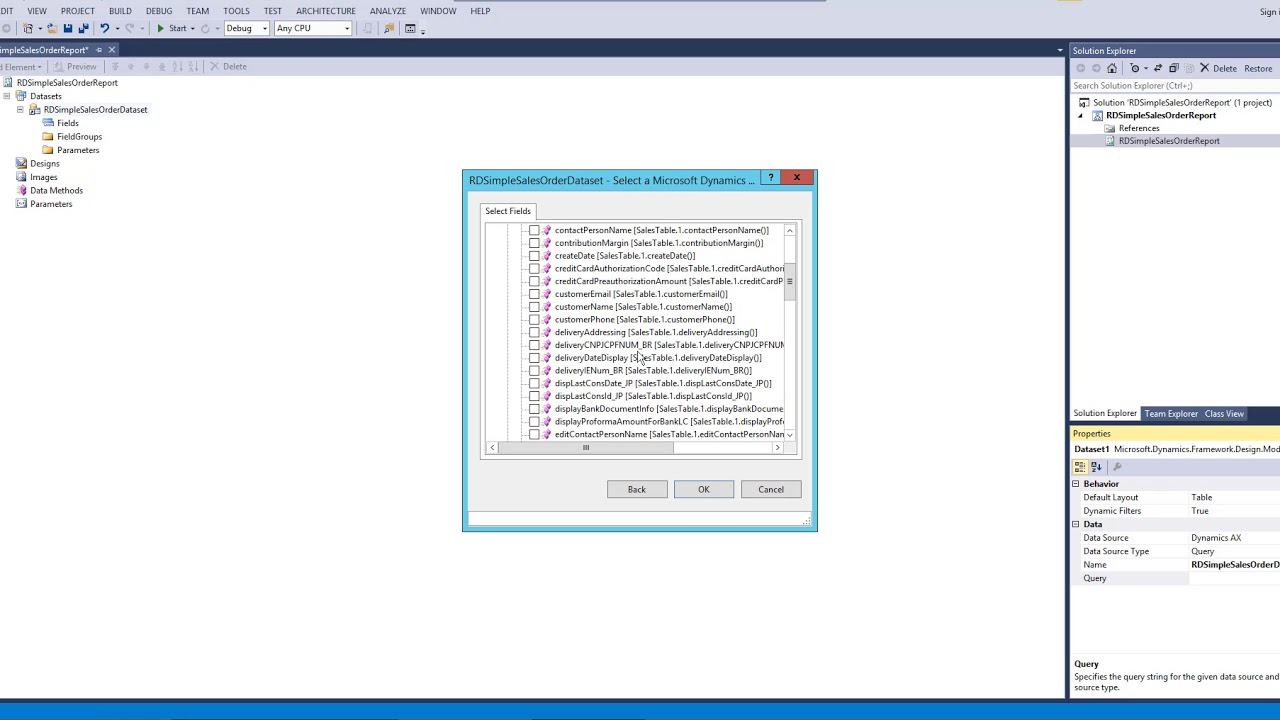
Task: Switch to the Class View tab
Action: [x=1224, y=413]
